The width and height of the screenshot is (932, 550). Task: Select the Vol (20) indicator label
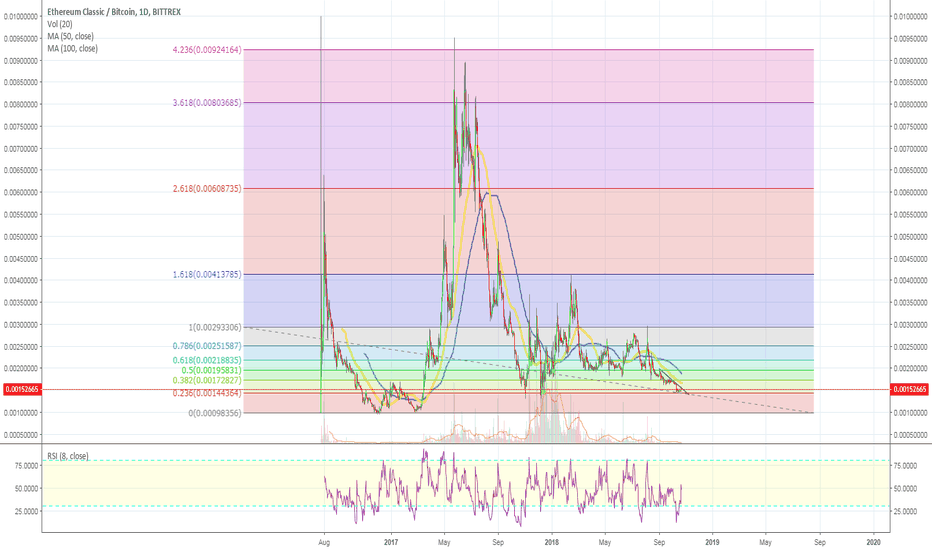click(x=60, y=24)
